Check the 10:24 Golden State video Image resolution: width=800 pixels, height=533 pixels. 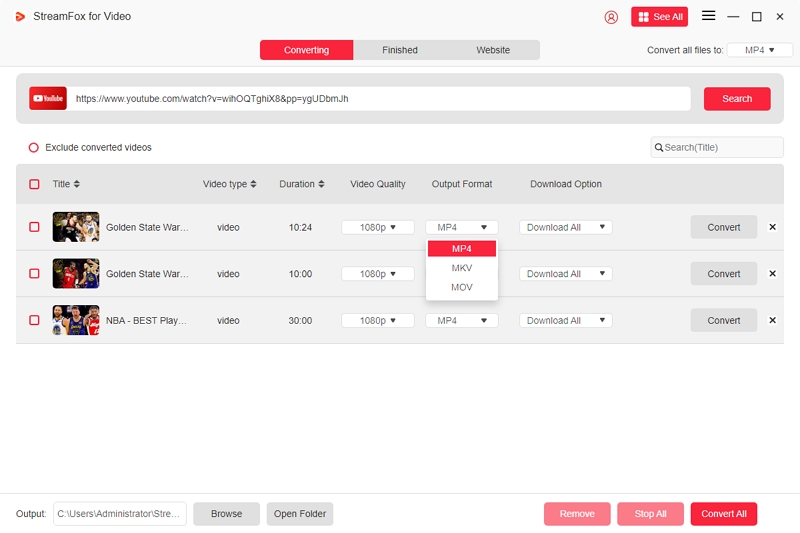click(34, 227)
